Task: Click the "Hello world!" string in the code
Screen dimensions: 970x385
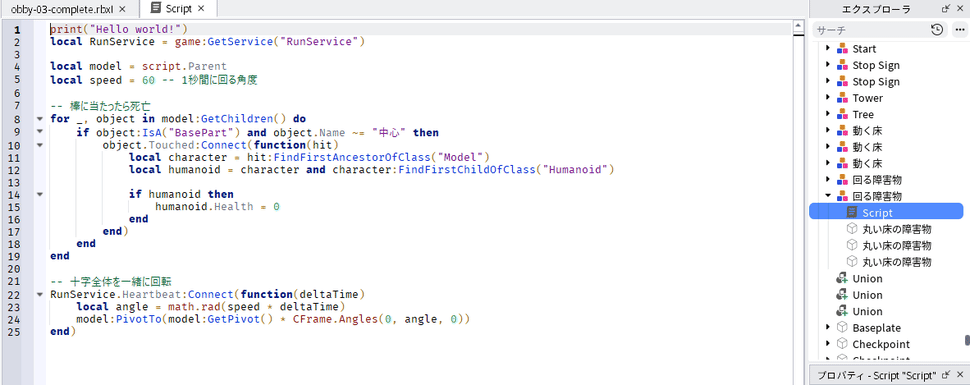Action: click(x=135, y=29)
